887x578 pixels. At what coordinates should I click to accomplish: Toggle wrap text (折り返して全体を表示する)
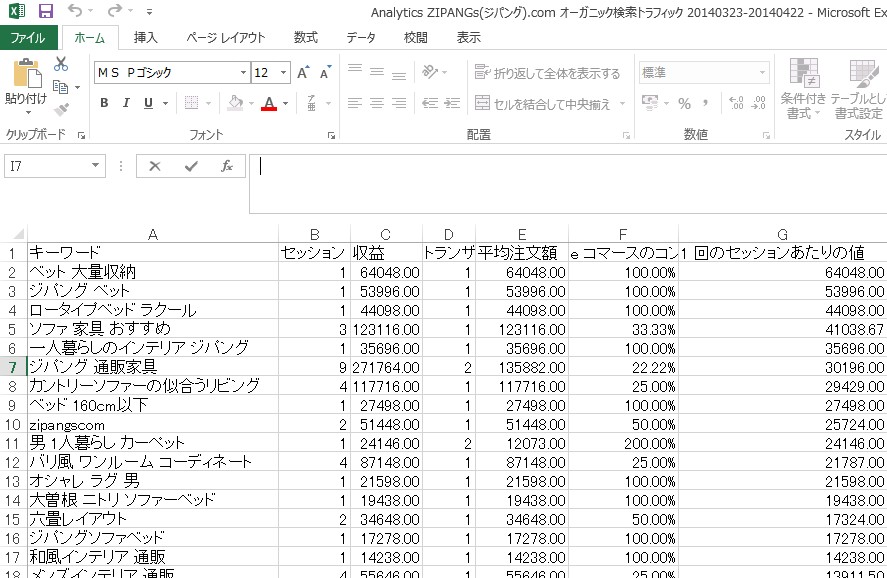547,73
